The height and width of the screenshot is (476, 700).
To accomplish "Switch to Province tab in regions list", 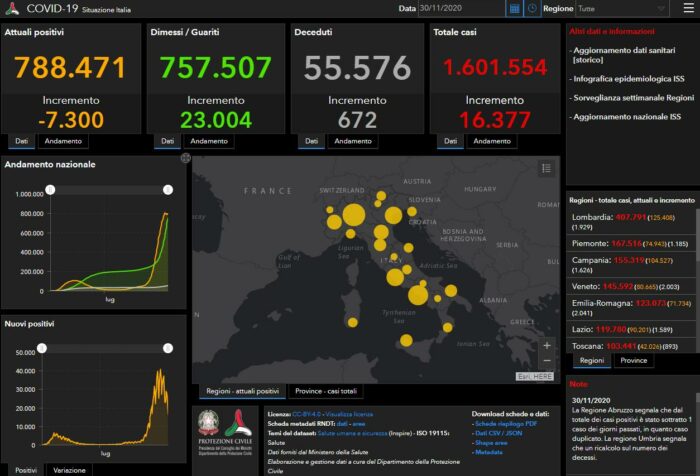I will coord(633,360).
